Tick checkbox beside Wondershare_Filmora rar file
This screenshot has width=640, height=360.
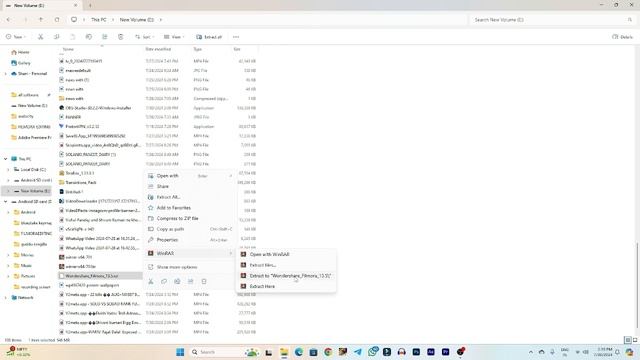tap(61, 276)
